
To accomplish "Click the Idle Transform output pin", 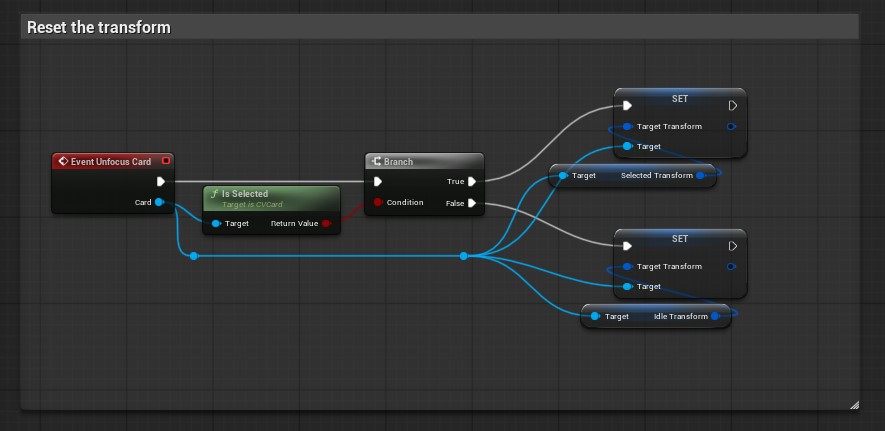I will point(715,316).
